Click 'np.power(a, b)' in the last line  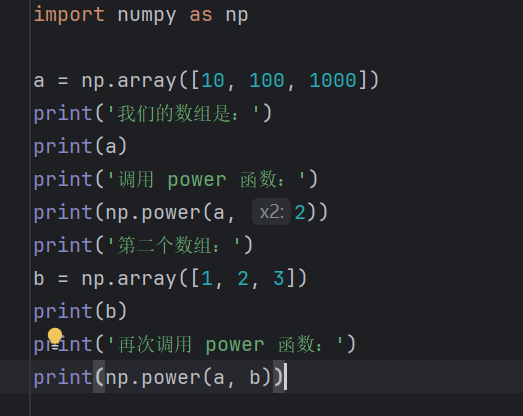(x=188, y=377)
